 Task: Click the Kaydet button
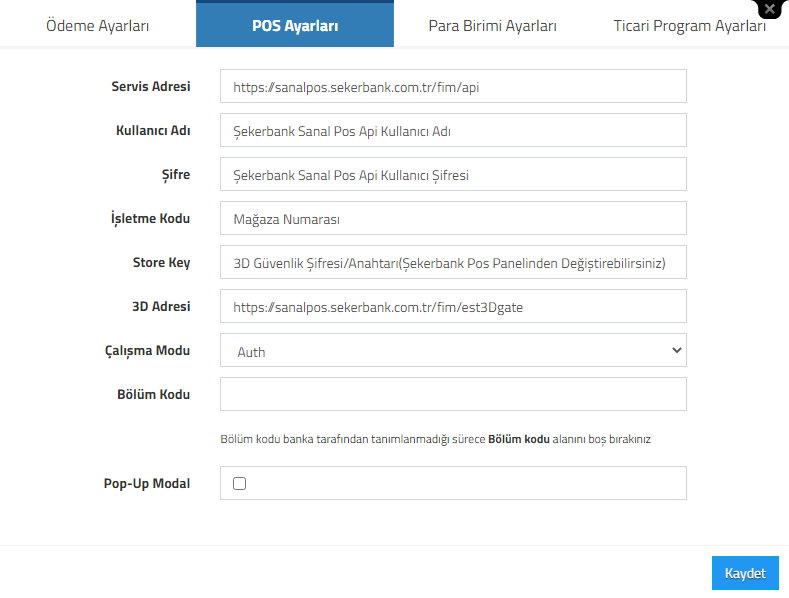(745, 573)
